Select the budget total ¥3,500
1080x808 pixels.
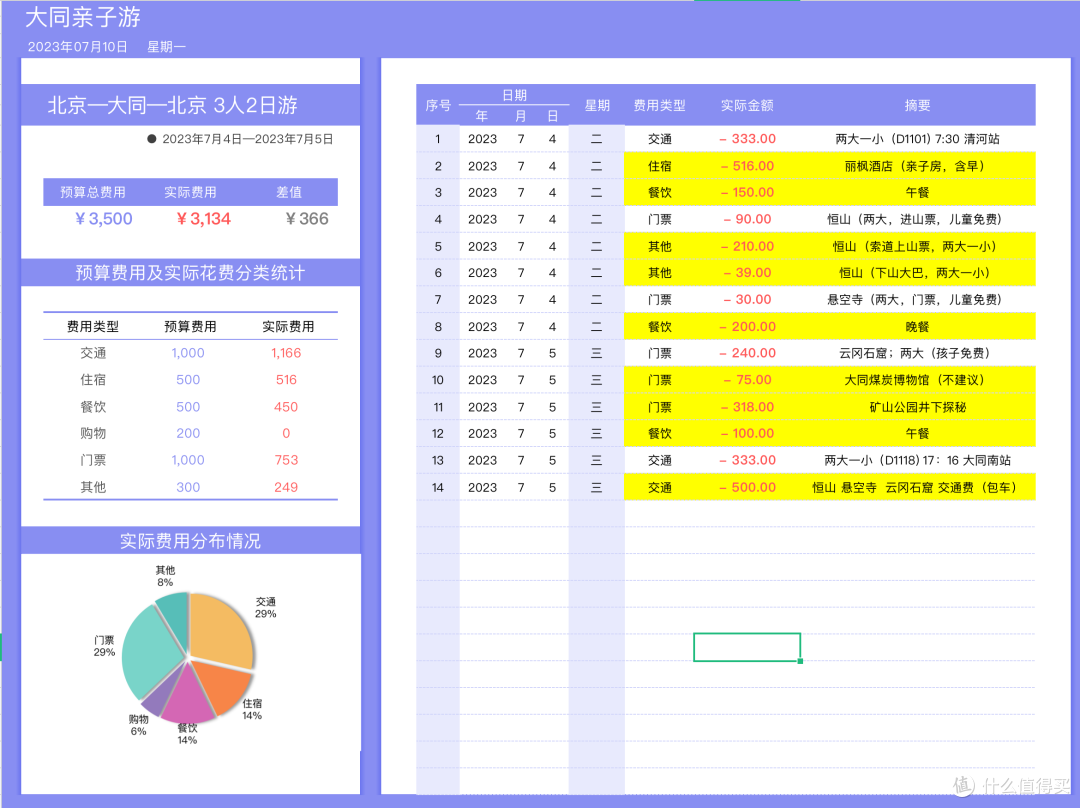pyautogui.click(x=103, y=219)
